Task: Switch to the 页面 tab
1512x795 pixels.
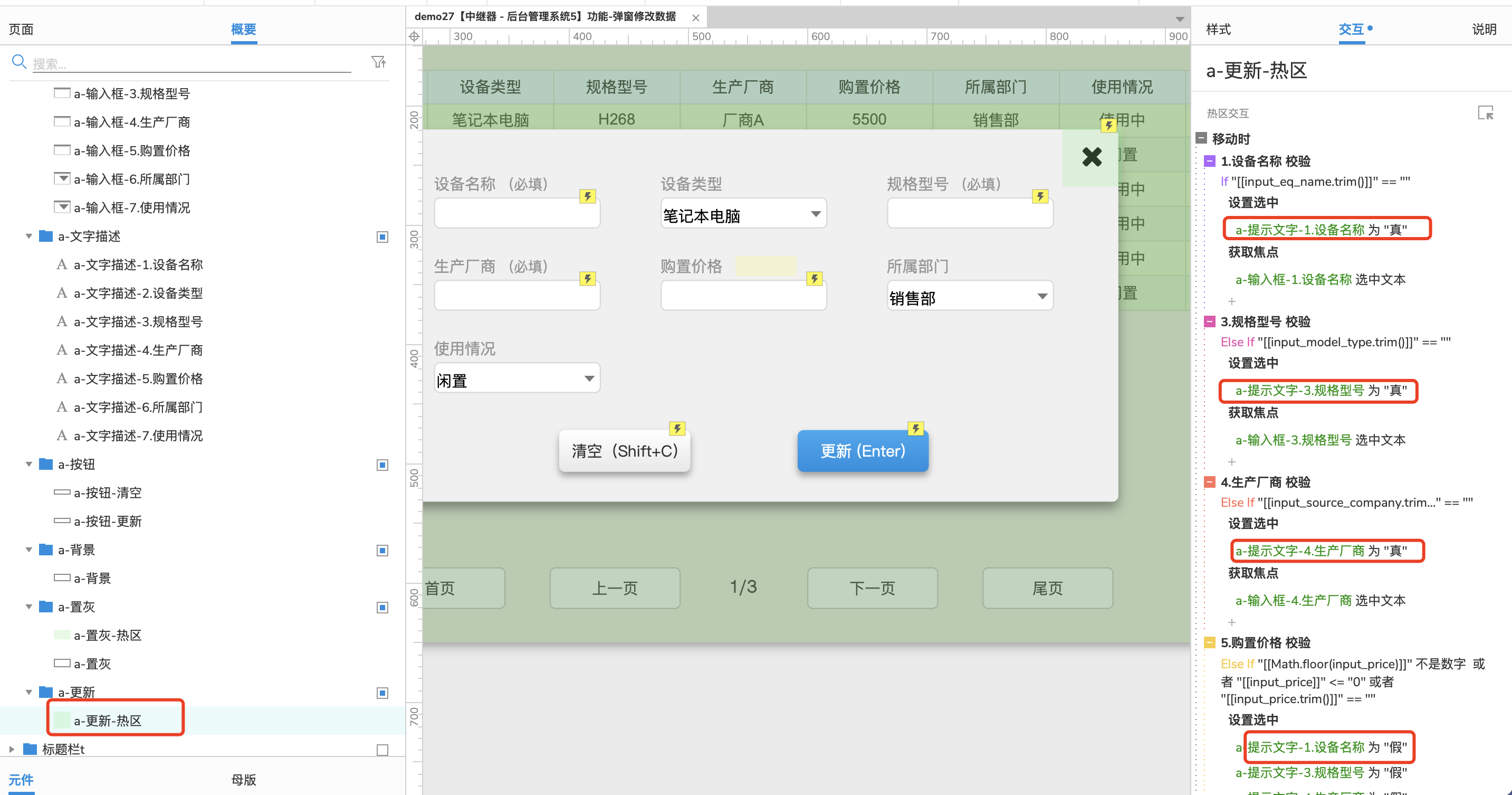Action: click(x=21, y=29)
